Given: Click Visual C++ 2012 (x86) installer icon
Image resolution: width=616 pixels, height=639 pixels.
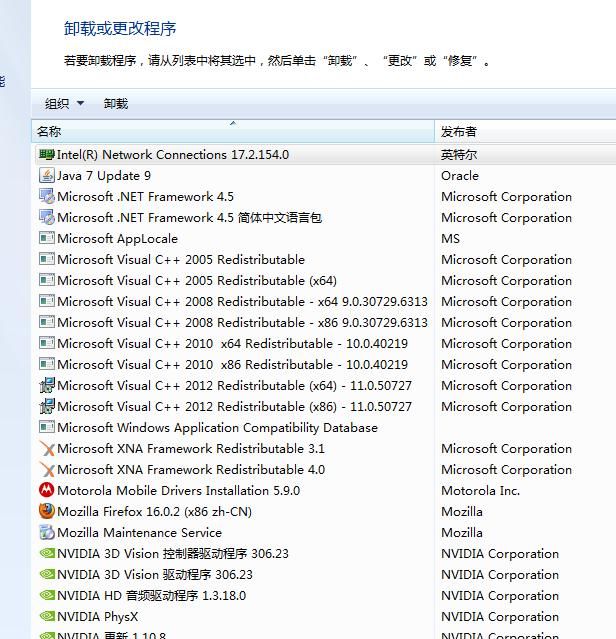Looking at the screenshot, I should coord(46,406).
